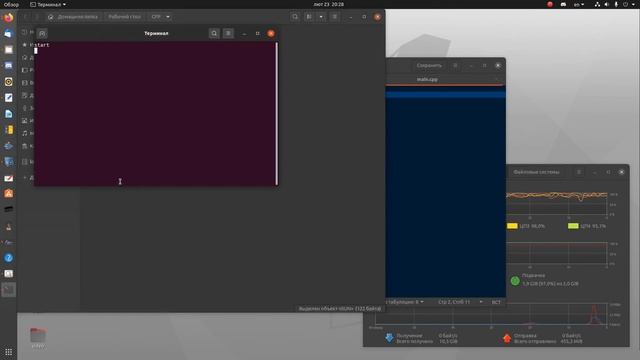Open view options dropdown arrow in file manager
Viewport: 640px width, 360px height.
(x=321, y=17)
